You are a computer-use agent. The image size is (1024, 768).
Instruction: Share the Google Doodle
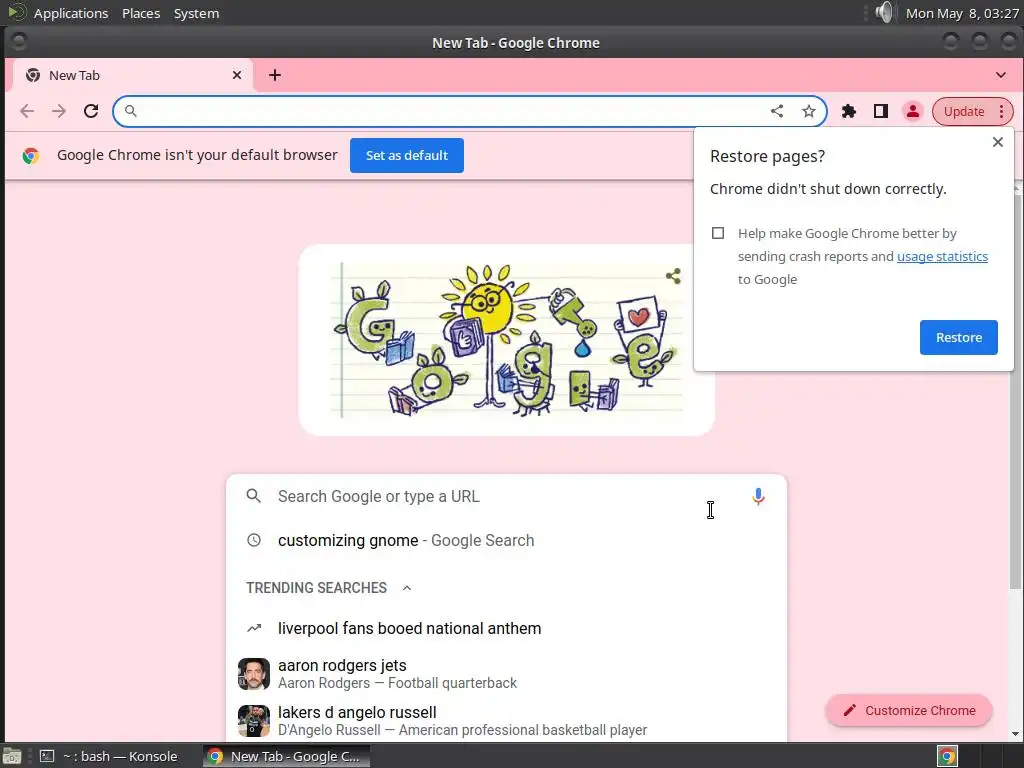tap(673, 276)
